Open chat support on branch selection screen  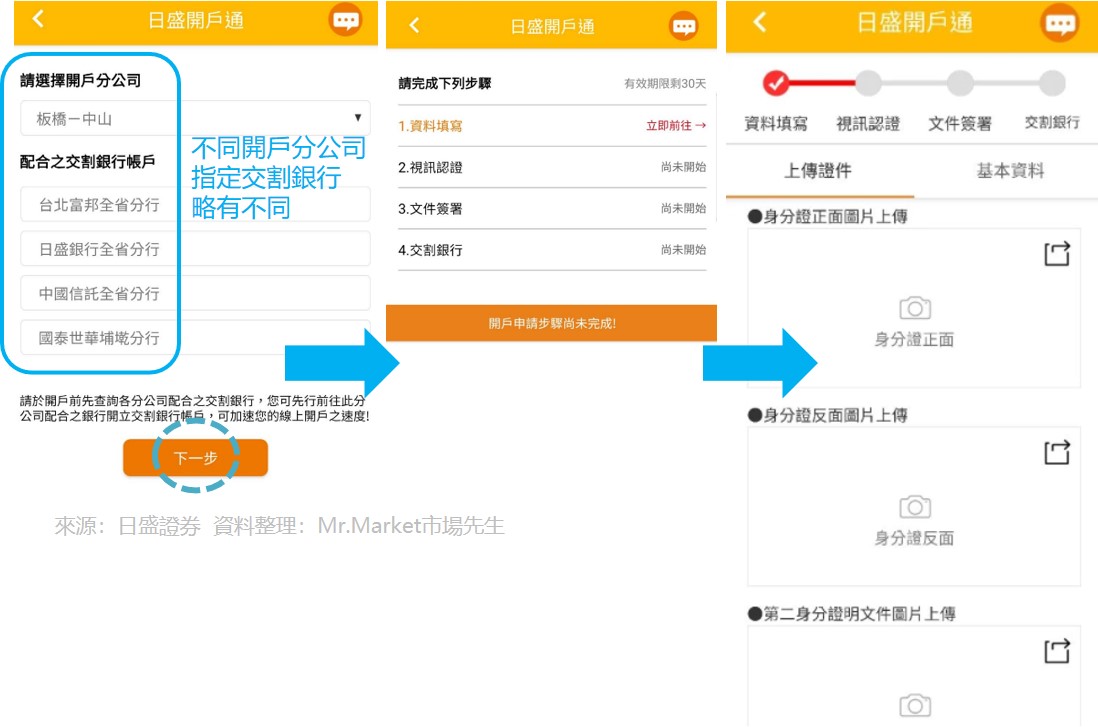(x=345, y=20)
